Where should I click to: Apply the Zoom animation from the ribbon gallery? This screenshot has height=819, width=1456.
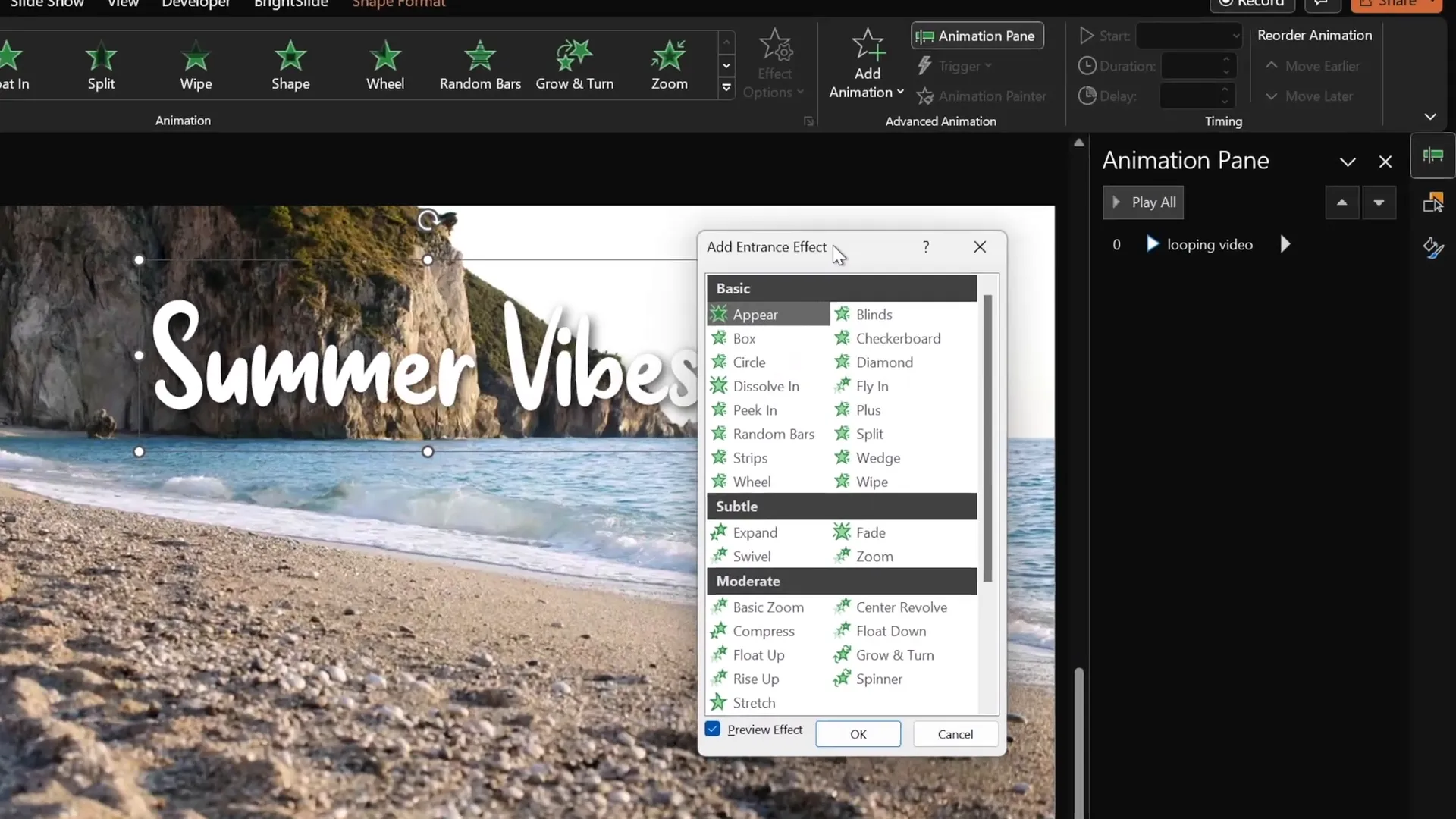(669, 65)
